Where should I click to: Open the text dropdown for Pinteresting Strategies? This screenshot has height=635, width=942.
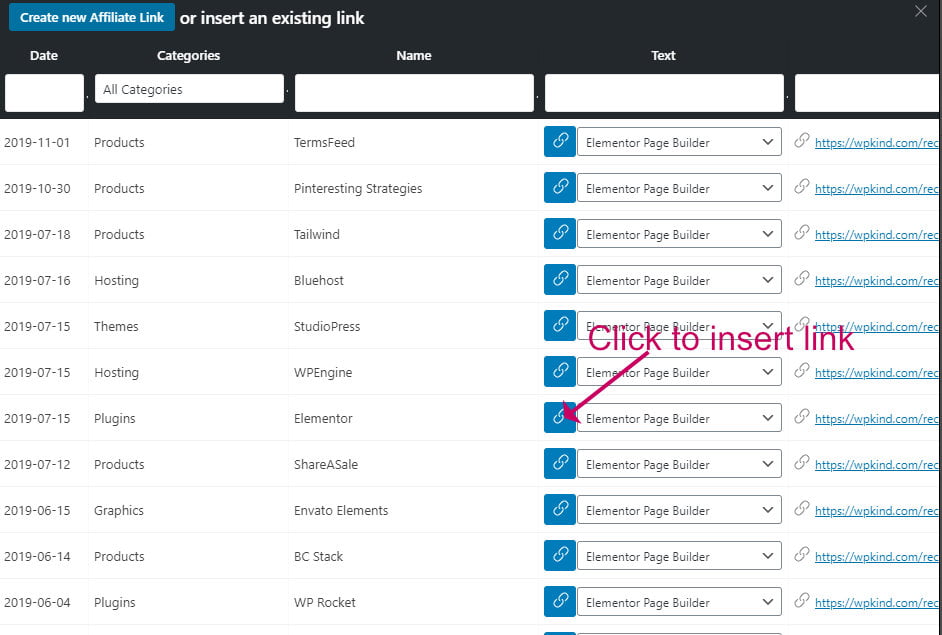click(x=679, y=187)
